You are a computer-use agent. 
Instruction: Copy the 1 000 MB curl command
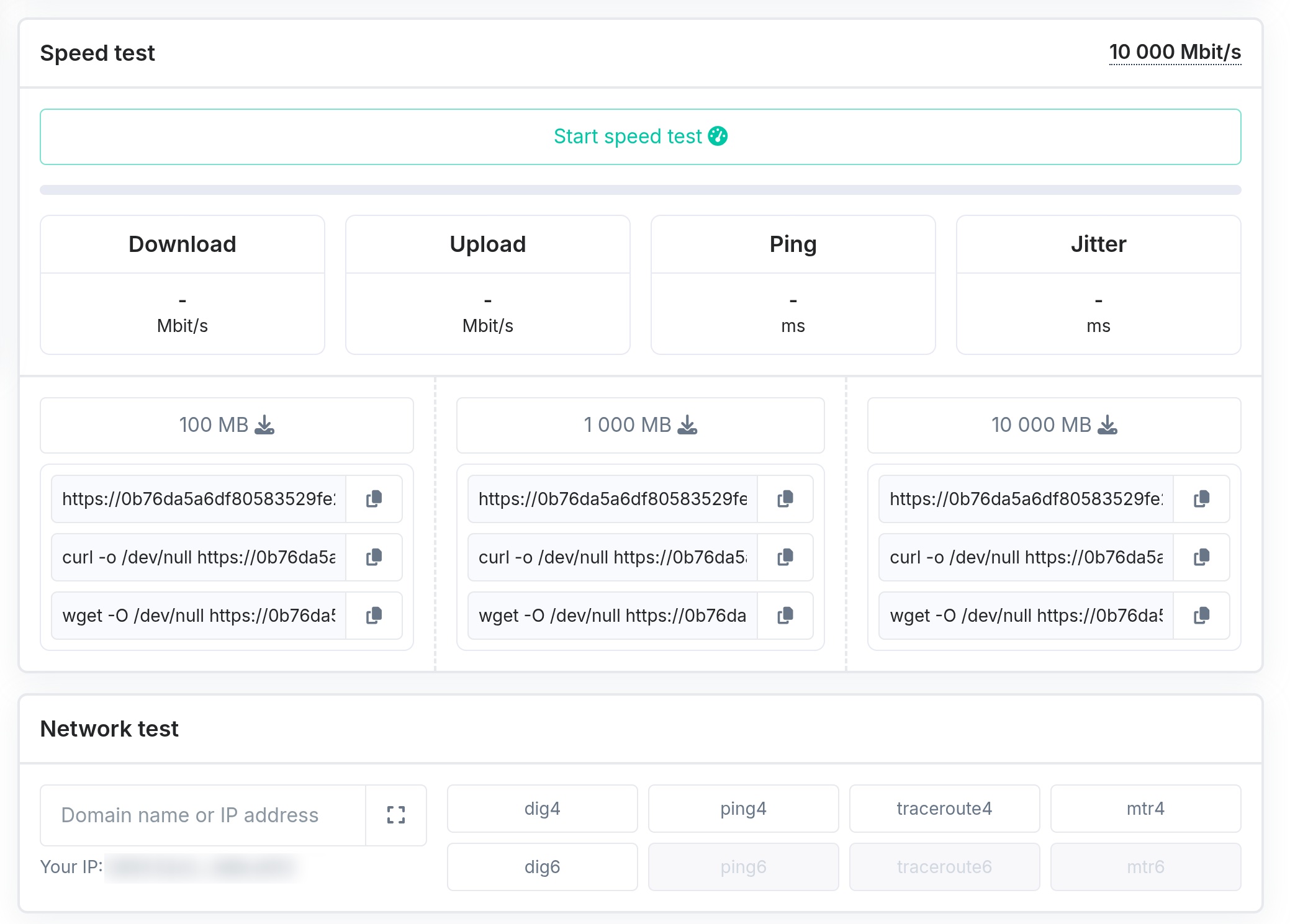(785, 557)
